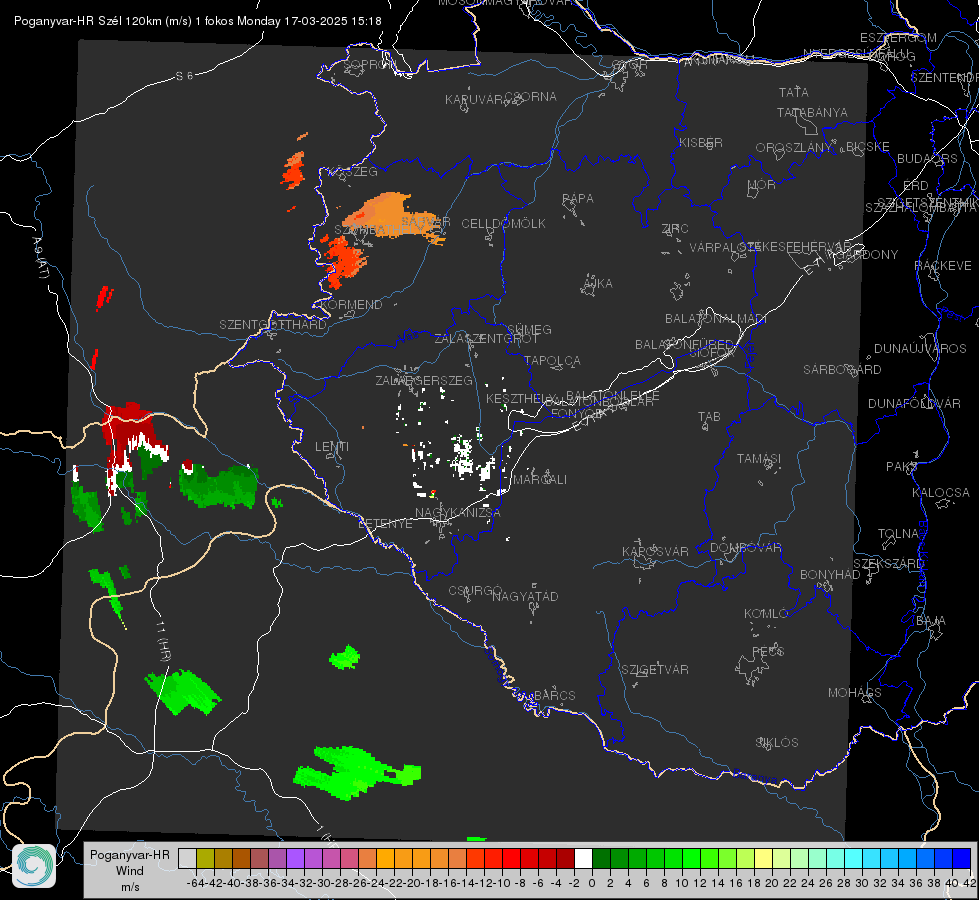
Task: Select the yellow swatch between 18 and 20
Action: tap(764, 858)
